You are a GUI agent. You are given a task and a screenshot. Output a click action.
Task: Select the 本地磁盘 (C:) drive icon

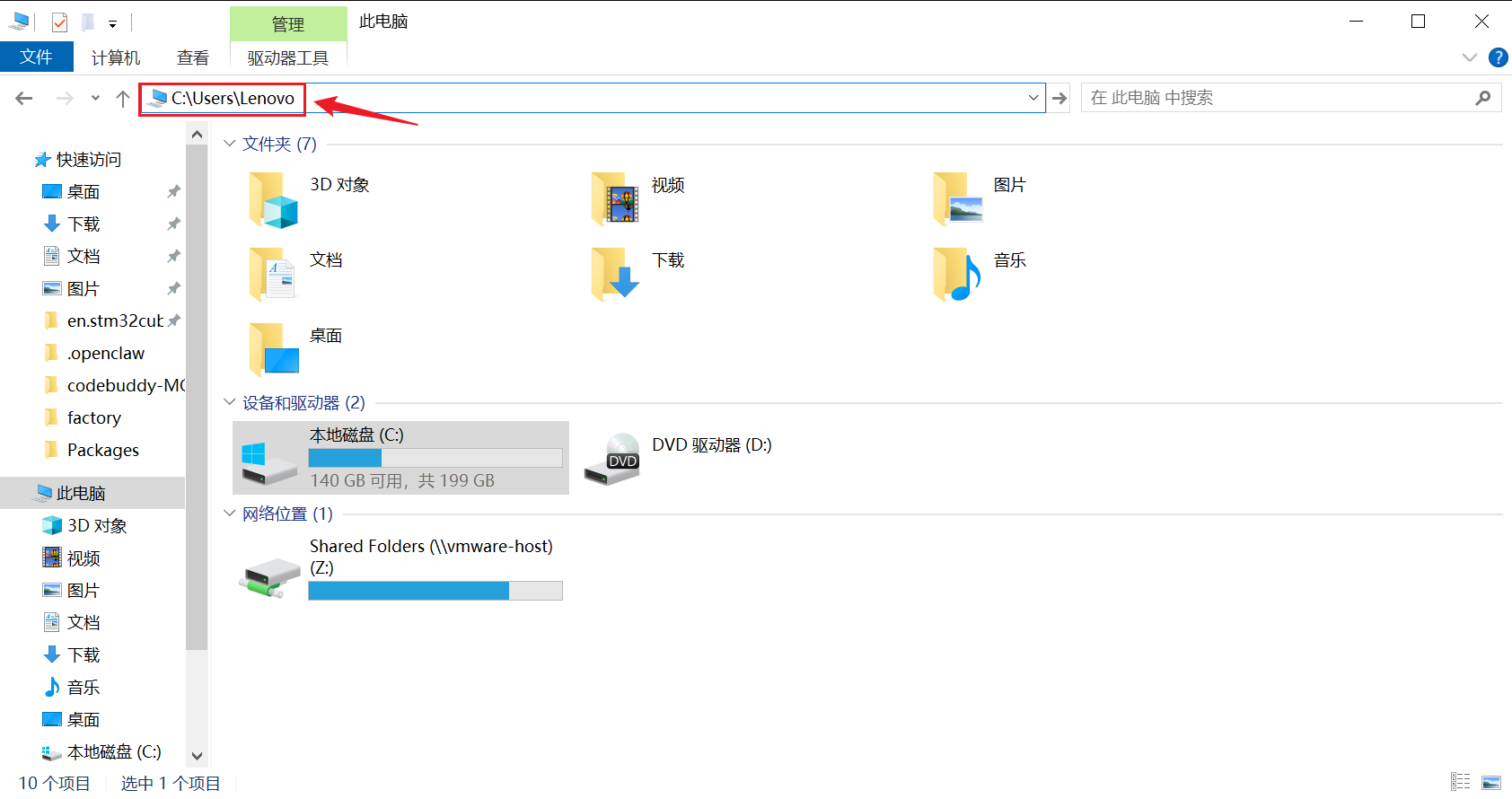(268, 462)
